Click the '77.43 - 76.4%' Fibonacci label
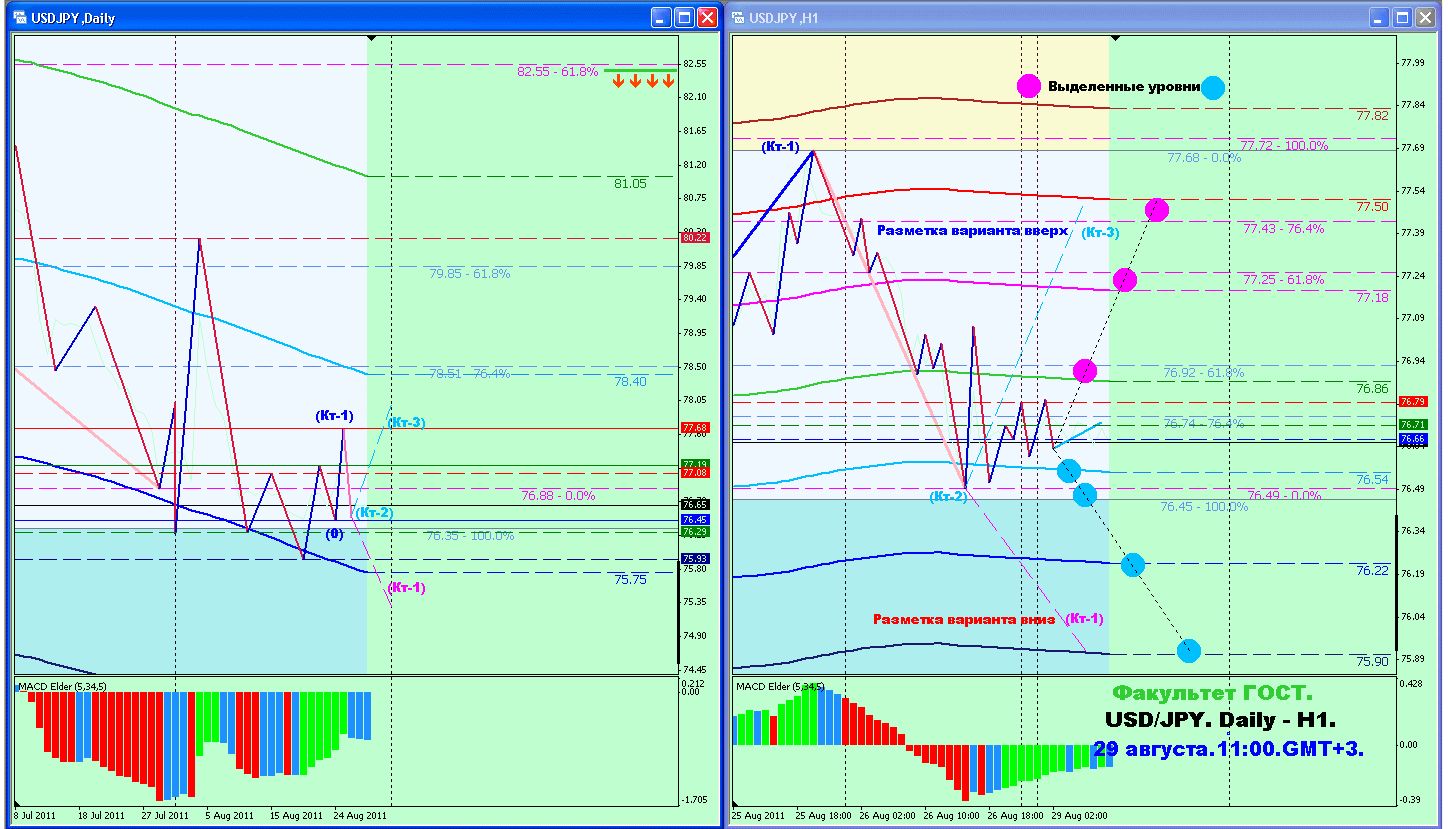1448x829 pixels. [1284, 229]
